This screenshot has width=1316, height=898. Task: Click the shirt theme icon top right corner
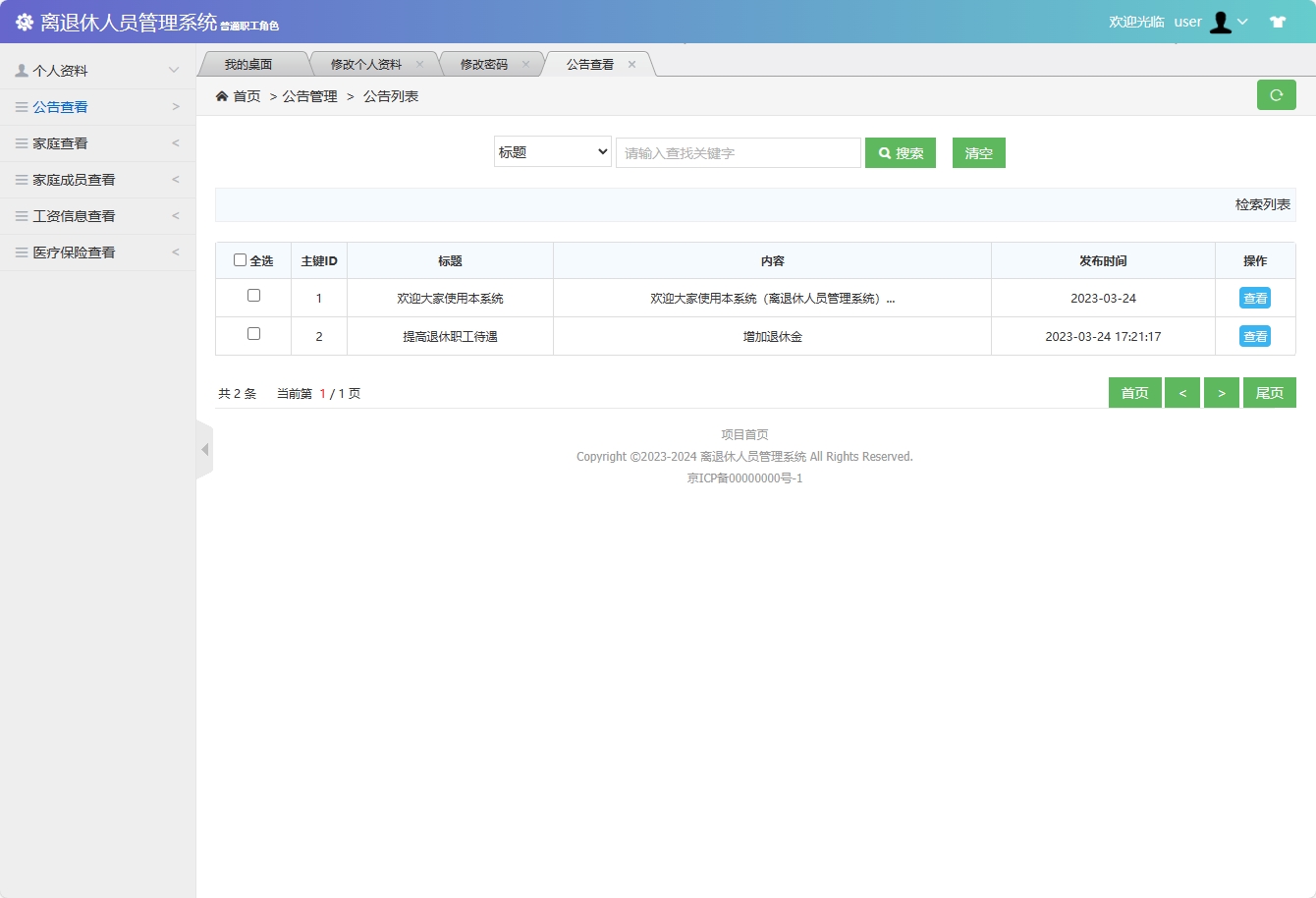[x=1278, y=20]
